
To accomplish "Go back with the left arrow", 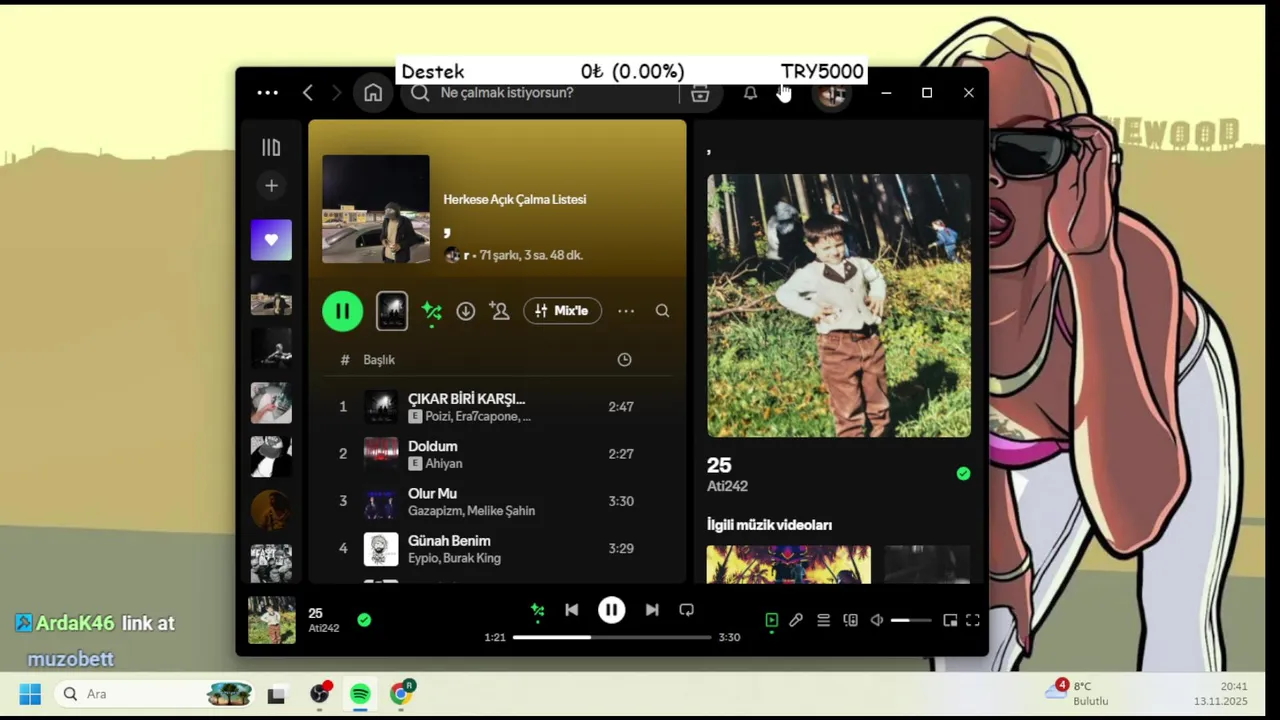I will [x=308, y=93].
